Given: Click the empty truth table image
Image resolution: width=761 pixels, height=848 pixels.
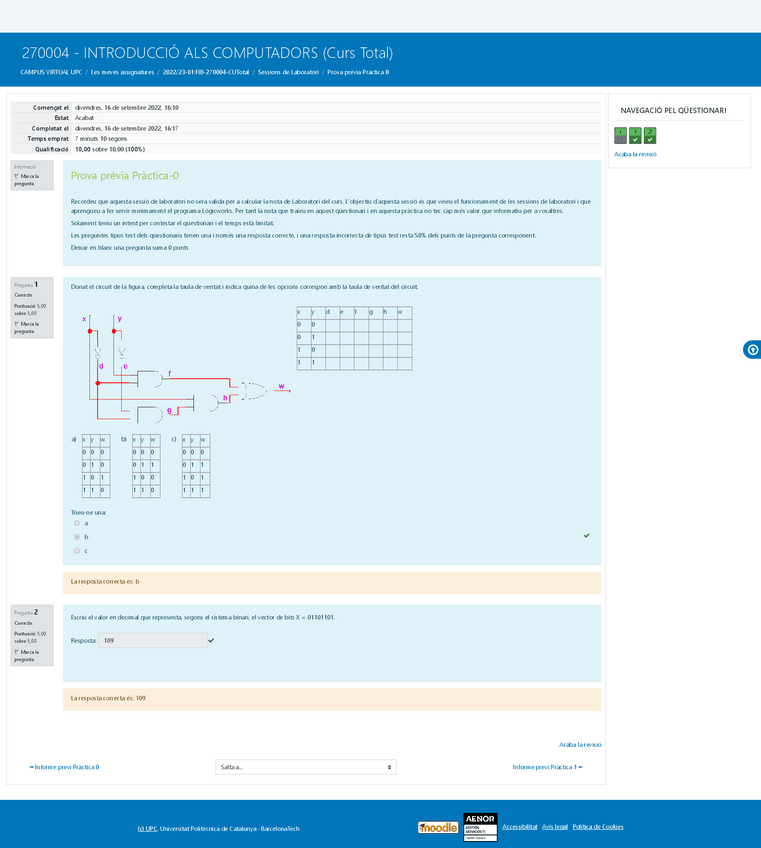Looking at the screenshot, I should coord(354,339).
